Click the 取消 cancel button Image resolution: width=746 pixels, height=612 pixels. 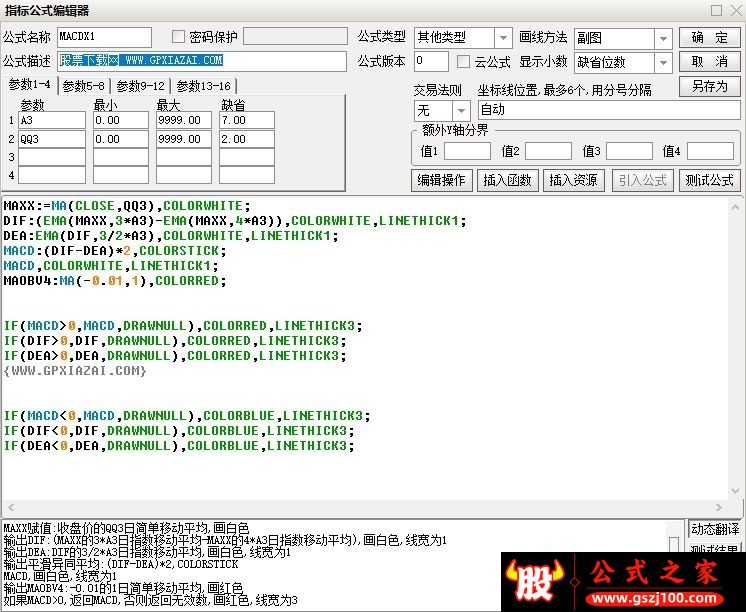pyautogui.click(x=709, y=62)
